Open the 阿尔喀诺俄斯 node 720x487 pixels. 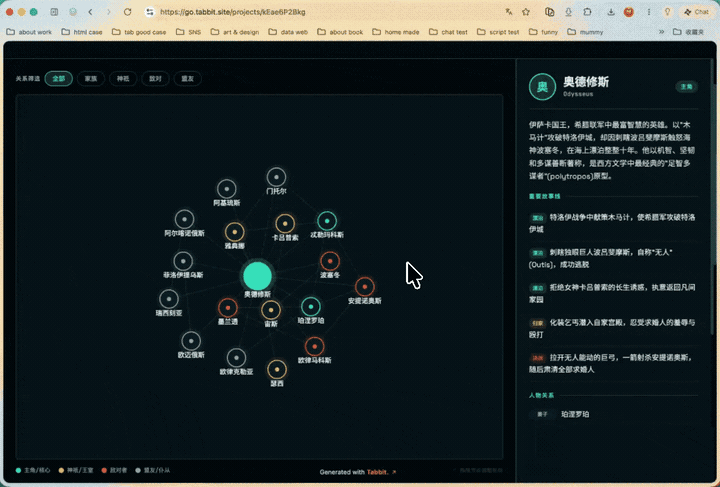184,219
